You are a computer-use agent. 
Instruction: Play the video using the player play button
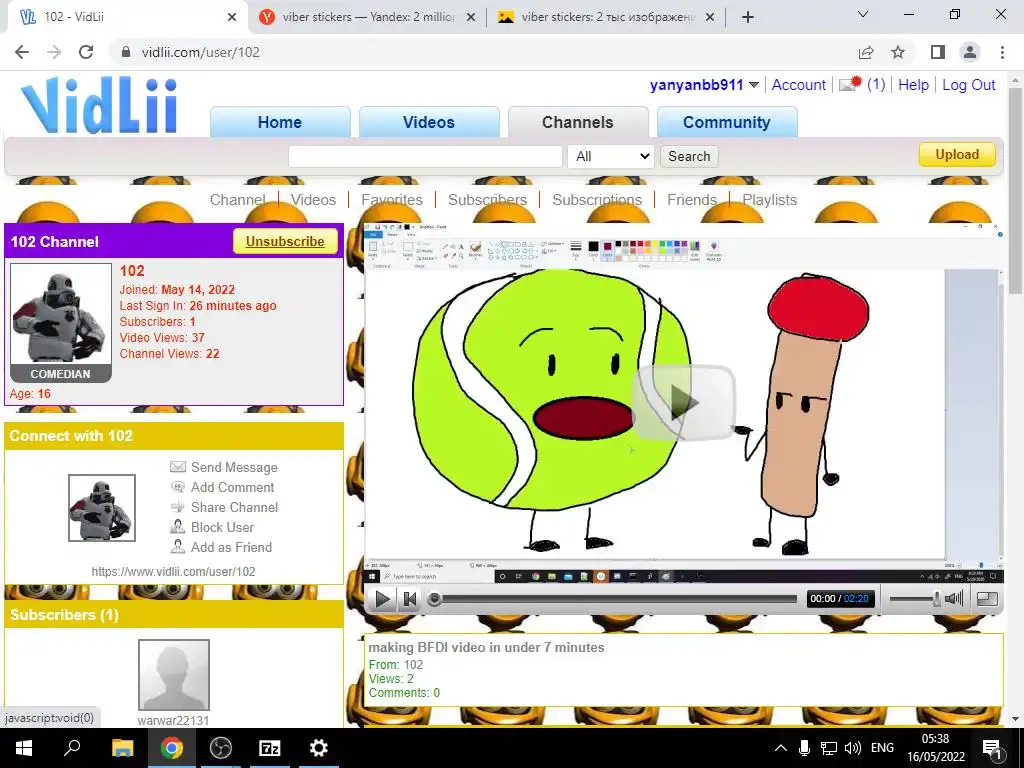pos(381,599)
